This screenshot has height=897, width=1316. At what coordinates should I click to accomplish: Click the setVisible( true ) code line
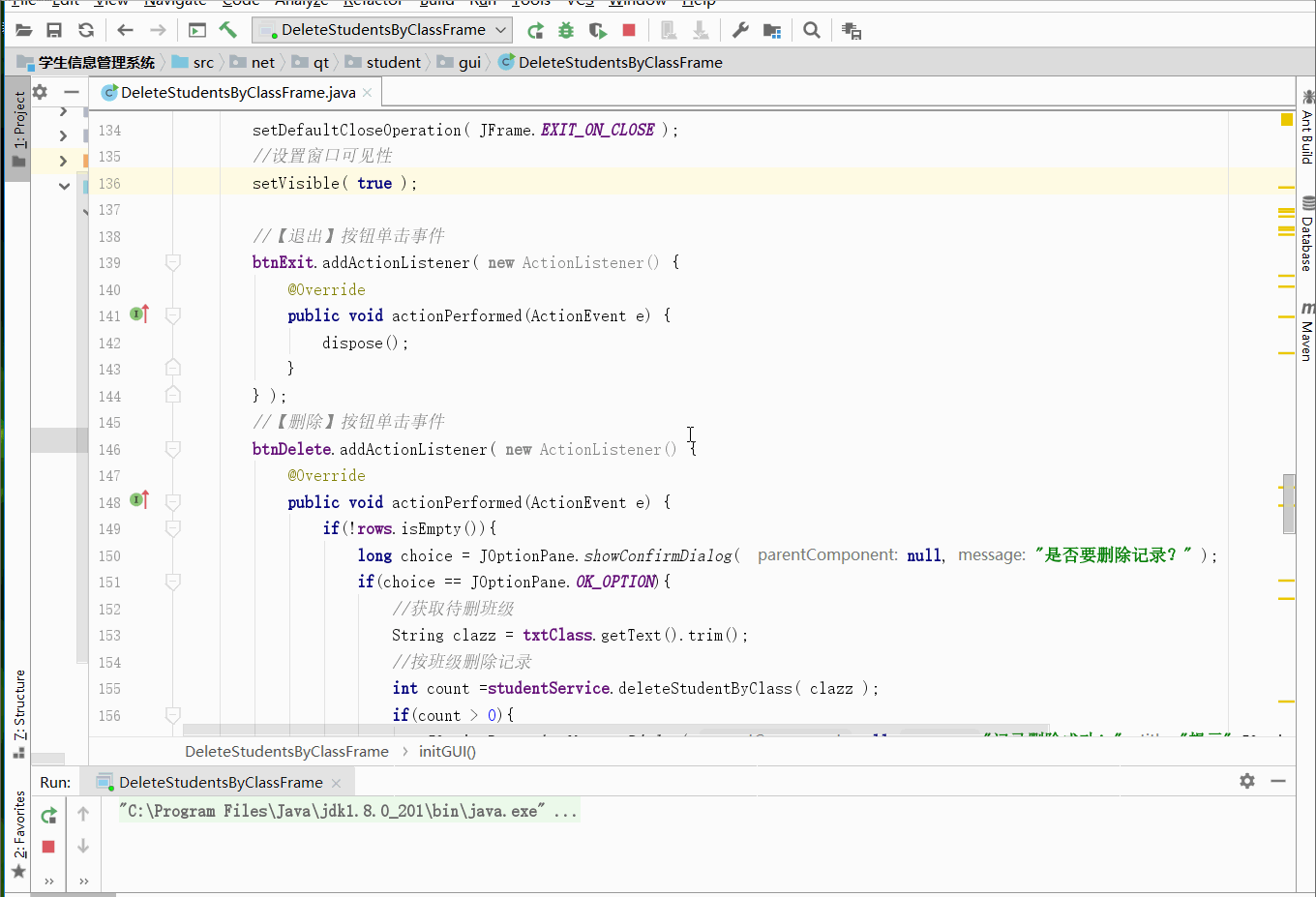(335, 183)
